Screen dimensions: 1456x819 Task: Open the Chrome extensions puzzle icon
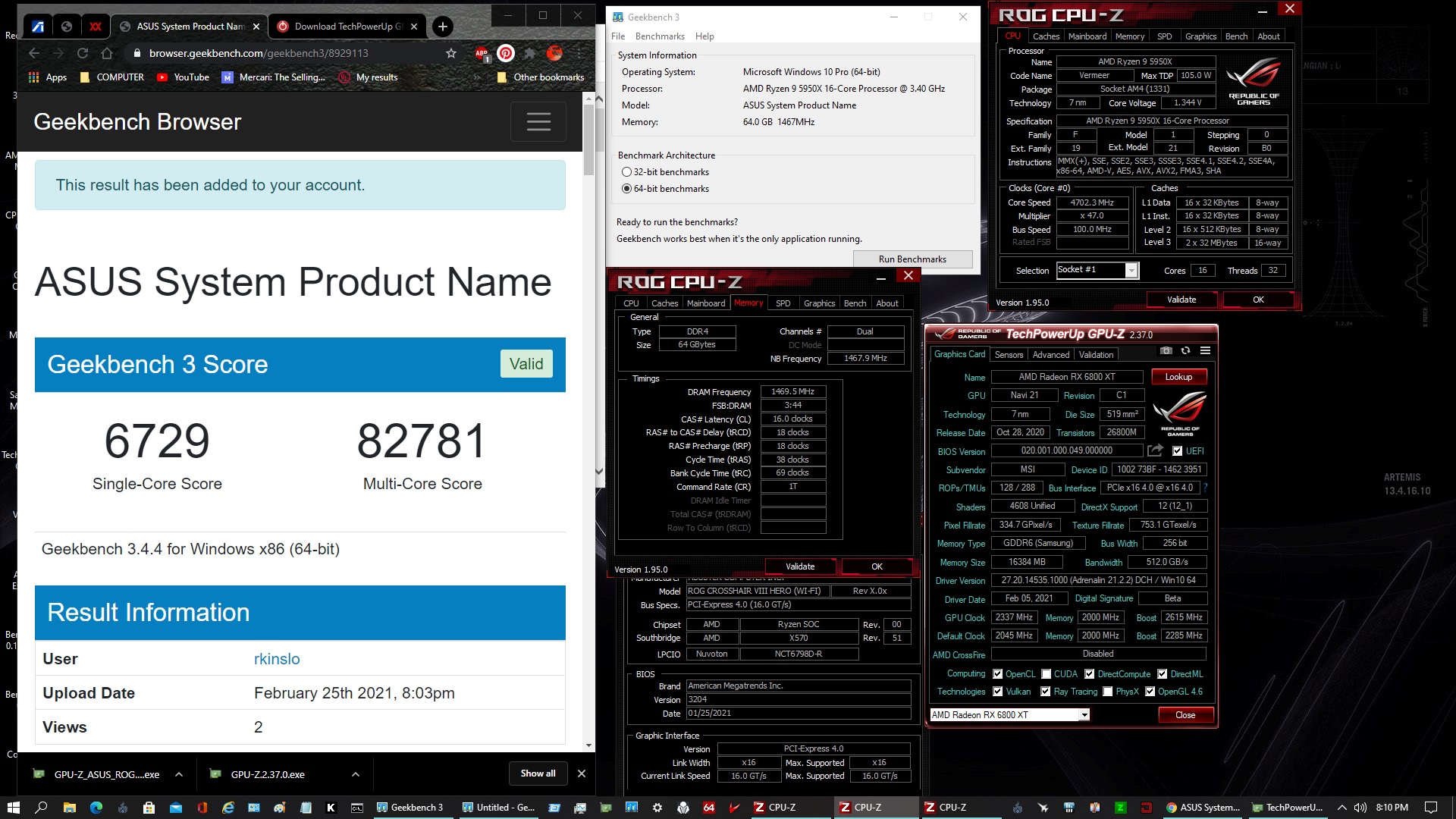coord(530,53)
